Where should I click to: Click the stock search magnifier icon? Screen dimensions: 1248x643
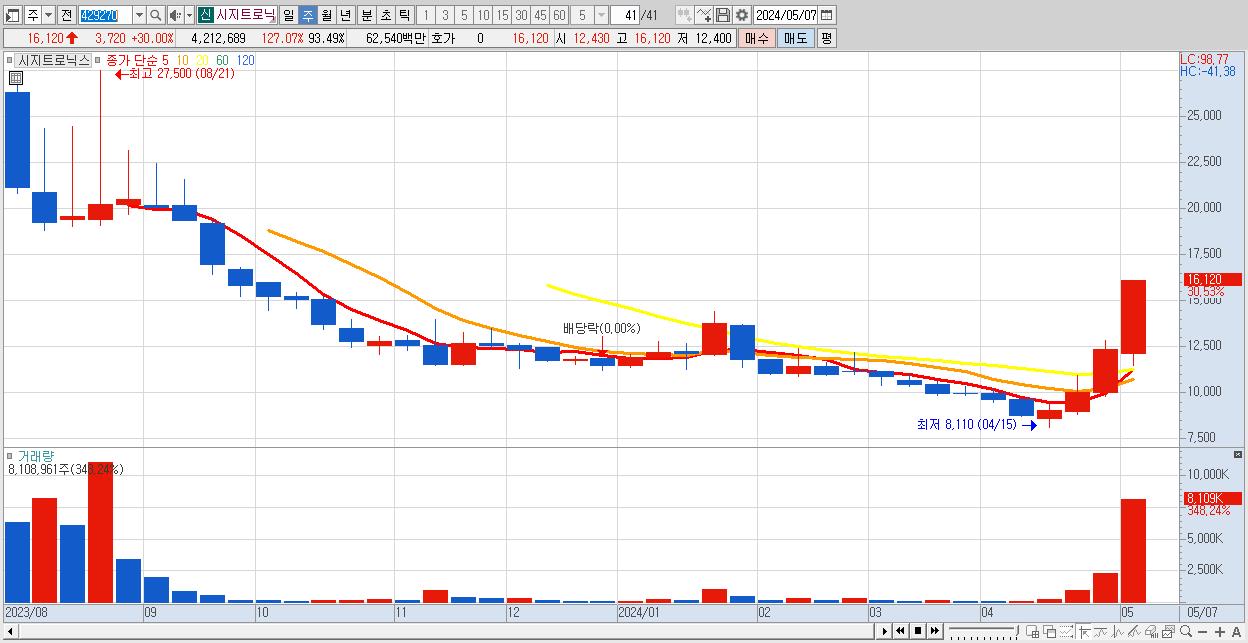pos(156,15)
